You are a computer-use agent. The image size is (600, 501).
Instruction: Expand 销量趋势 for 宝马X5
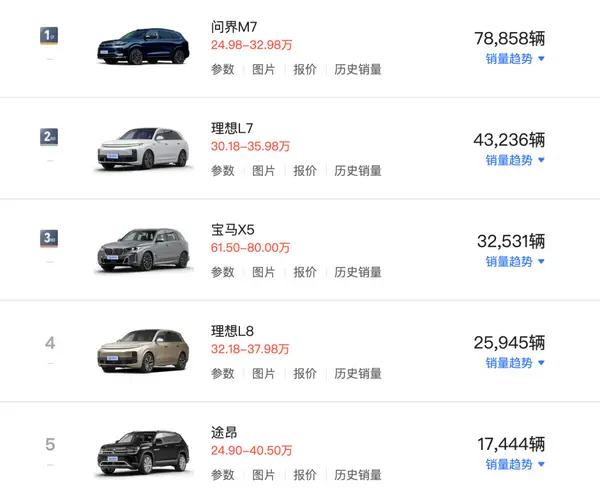coord(515,262)
